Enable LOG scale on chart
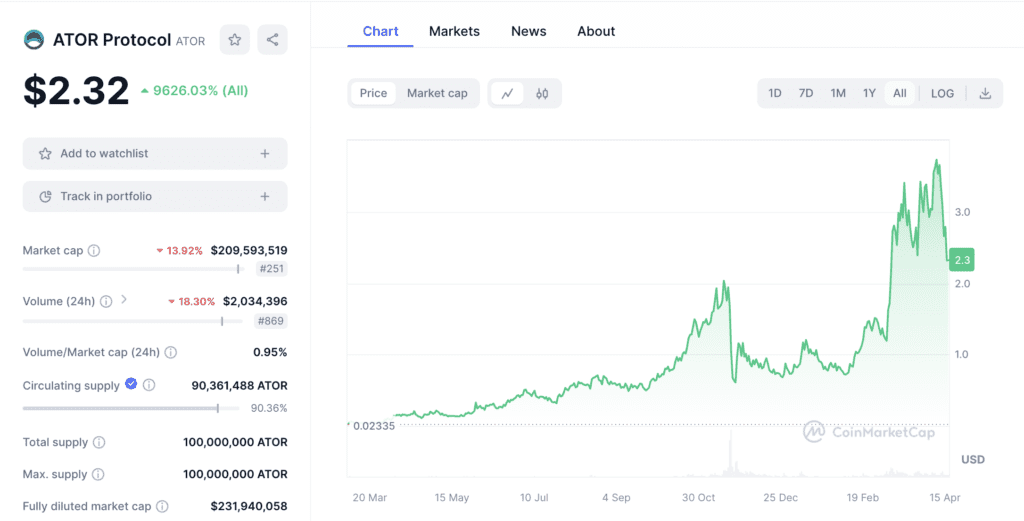 click(x=942, y=93)
